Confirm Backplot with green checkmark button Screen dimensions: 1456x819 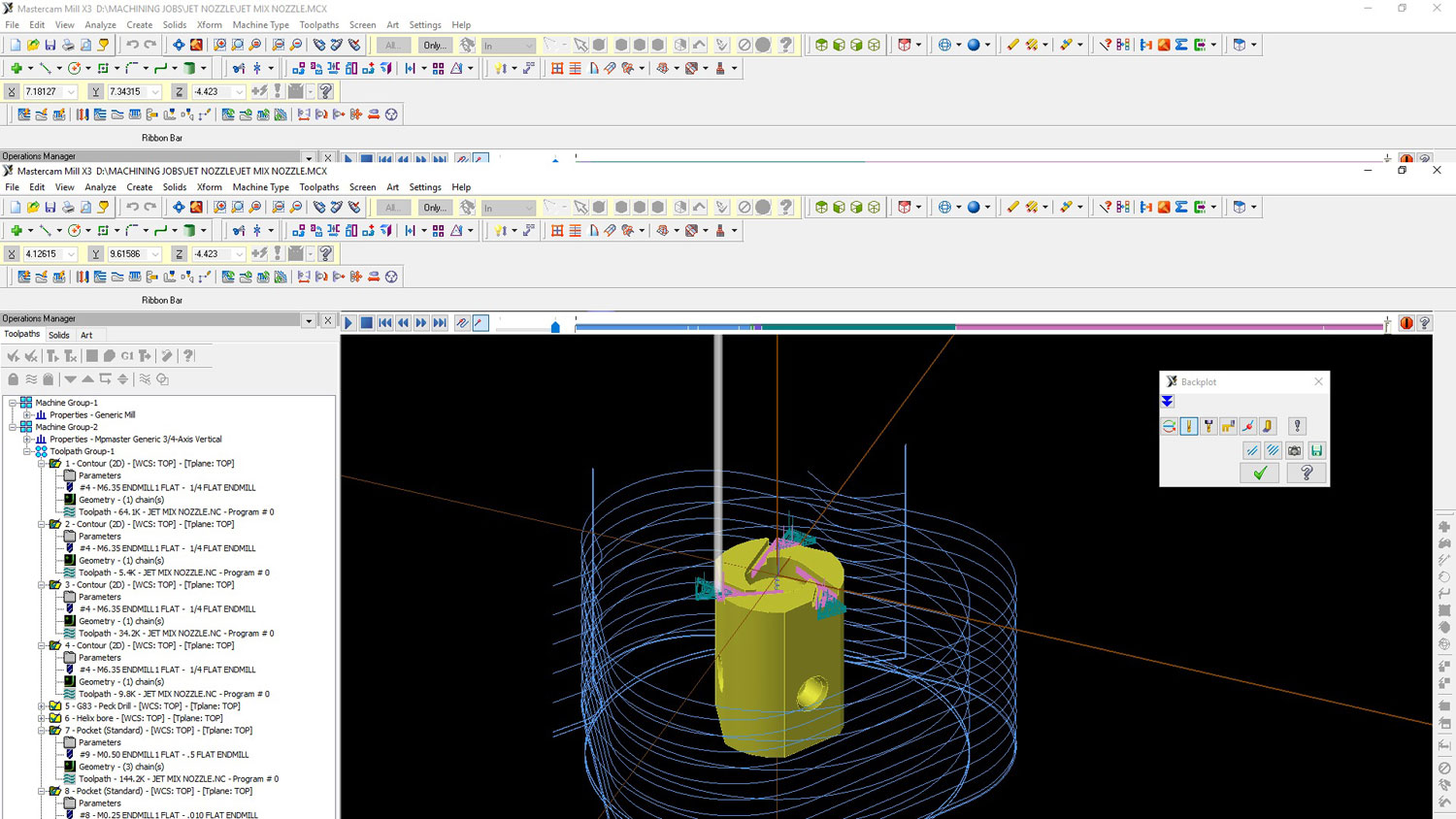[x=1260, y=474]
